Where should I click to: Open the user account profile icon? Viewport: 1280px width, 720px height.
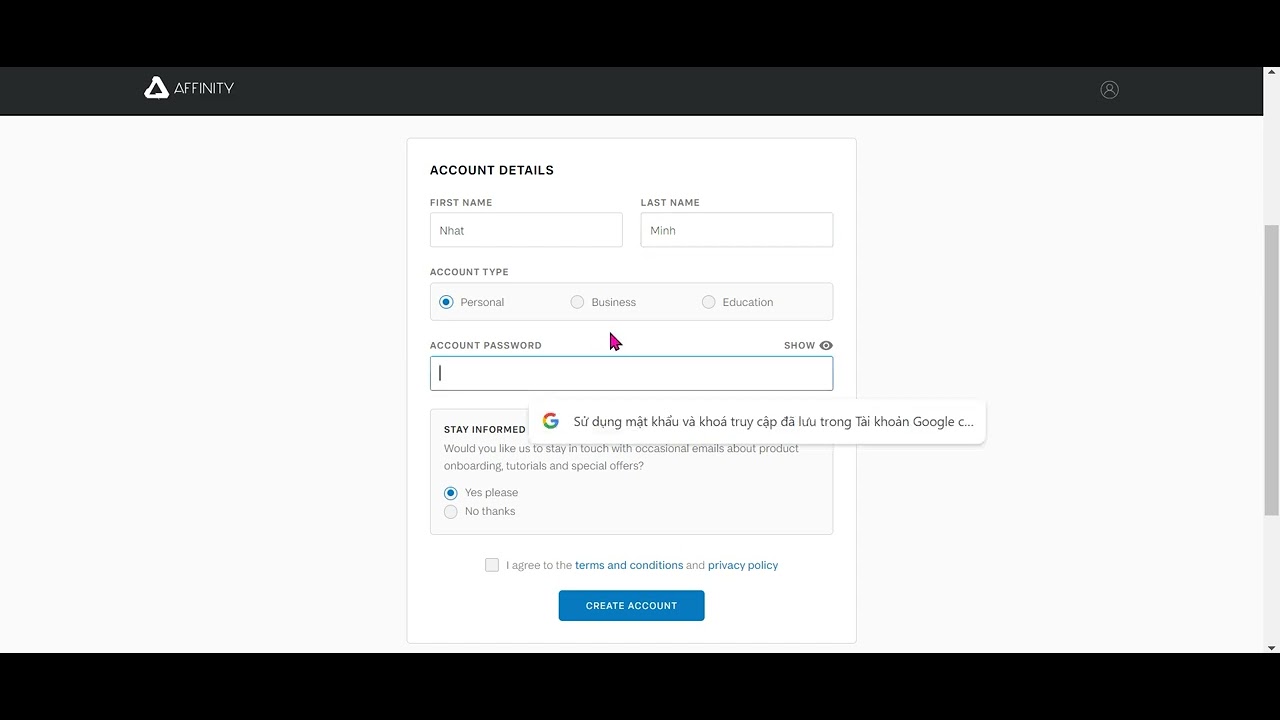[1109, 89]
